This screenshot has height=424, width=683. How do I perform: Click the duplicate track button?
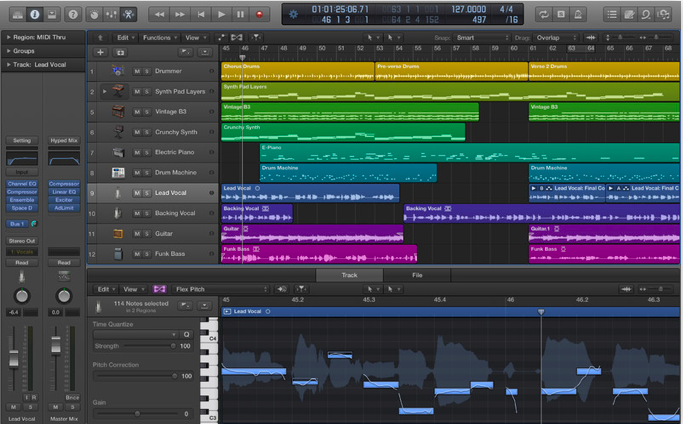pyautogui.click(x=120, y=52)
